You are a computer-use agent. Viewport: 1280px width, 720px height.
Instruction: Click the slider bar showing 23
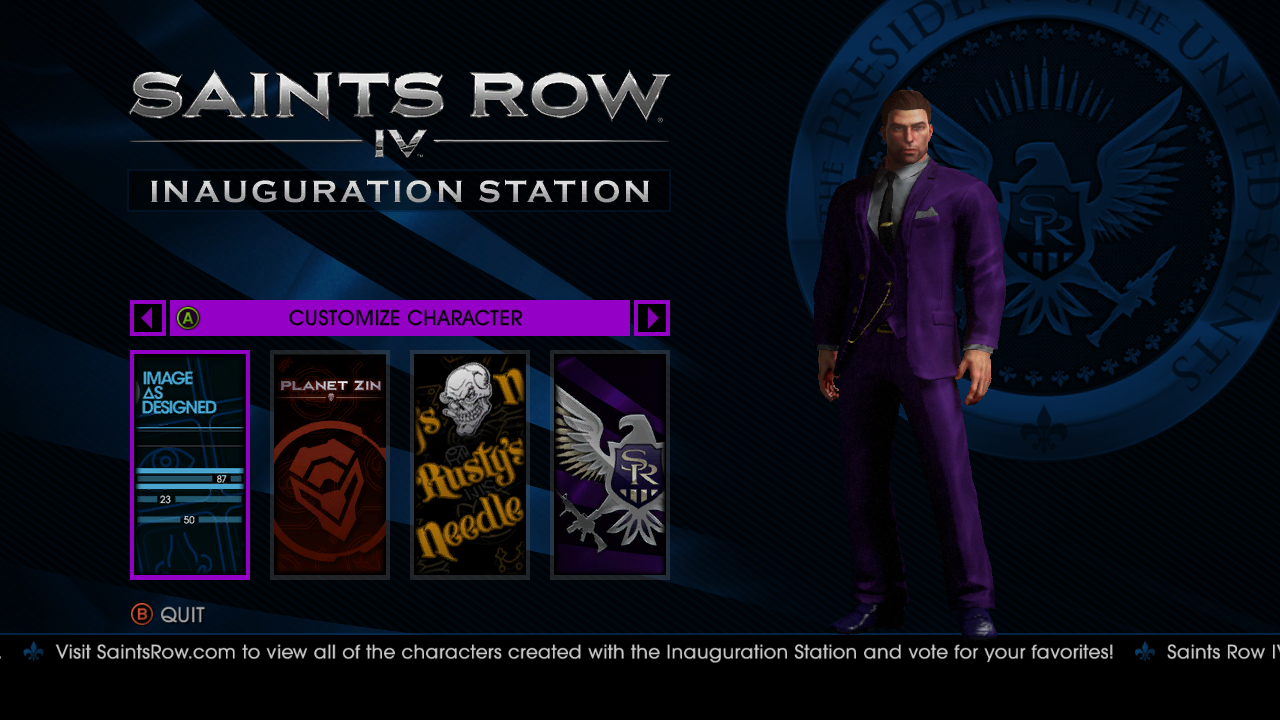[190, 498]
